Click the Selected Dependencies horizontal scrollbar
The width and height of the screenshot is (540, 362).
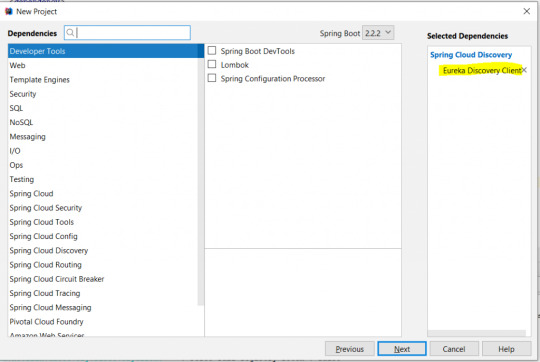[477, 333]
